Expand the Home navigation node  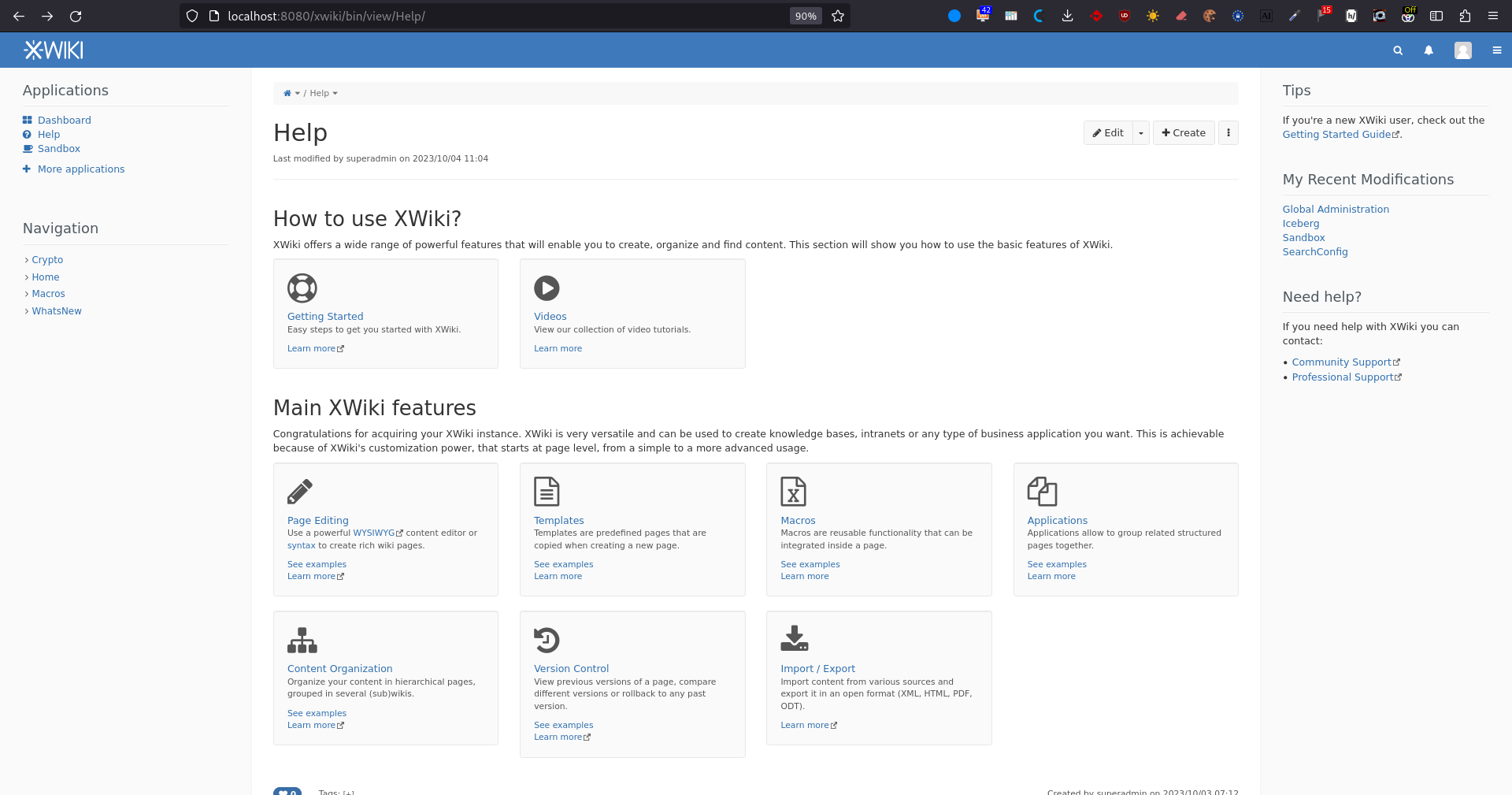tap(27, 277)
